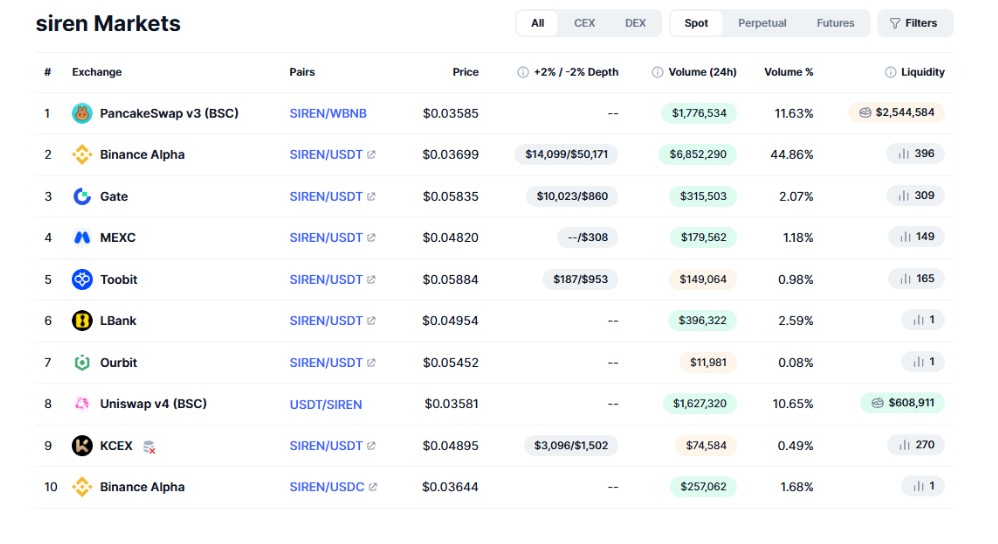Click the --/$308 depth badge

tap(588, 237)
